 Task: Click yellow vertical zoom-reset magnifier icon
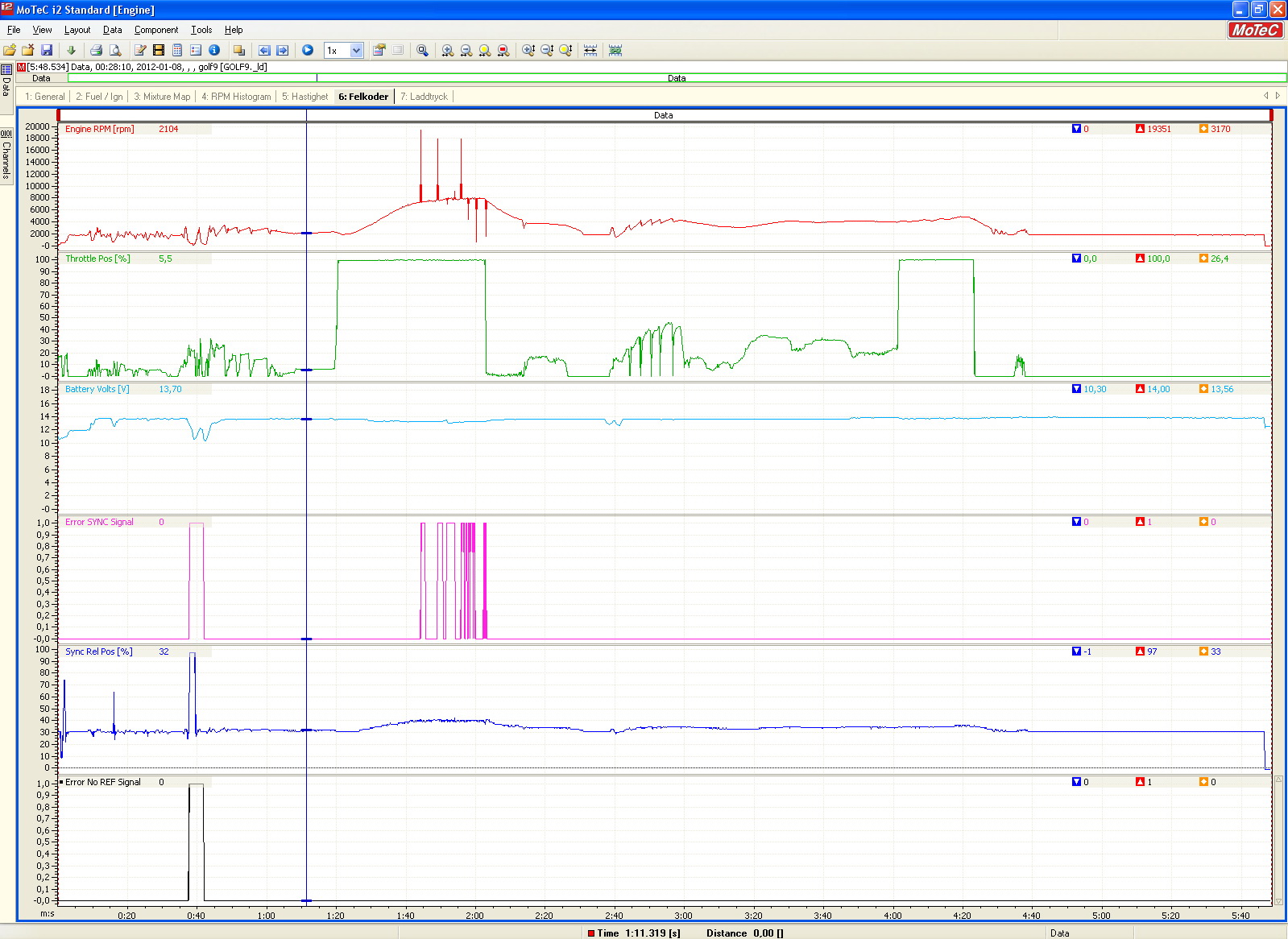tap(565, 50)
